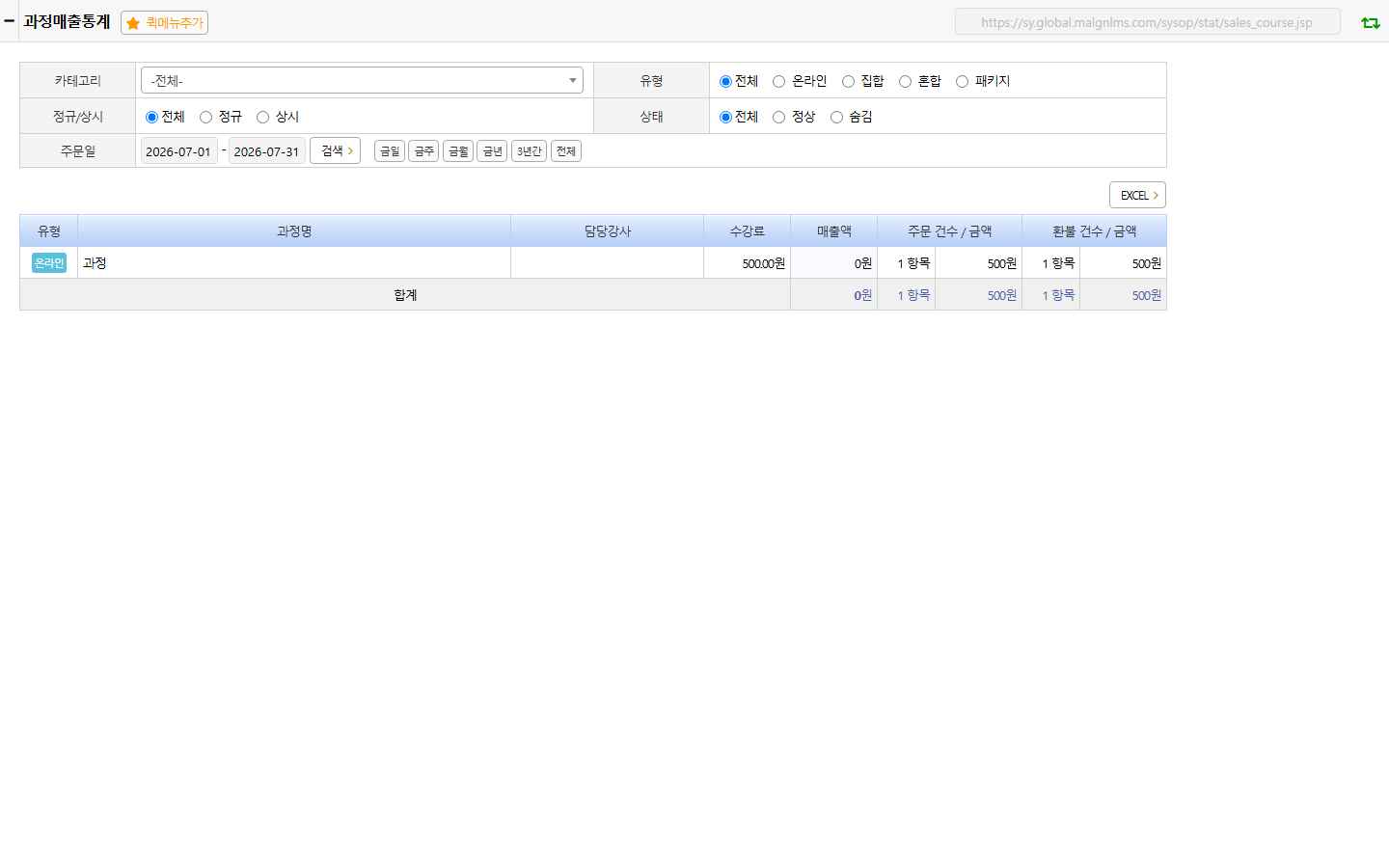
Task: Collapse panel with the minus icon
Action: (x=9, y=20)
